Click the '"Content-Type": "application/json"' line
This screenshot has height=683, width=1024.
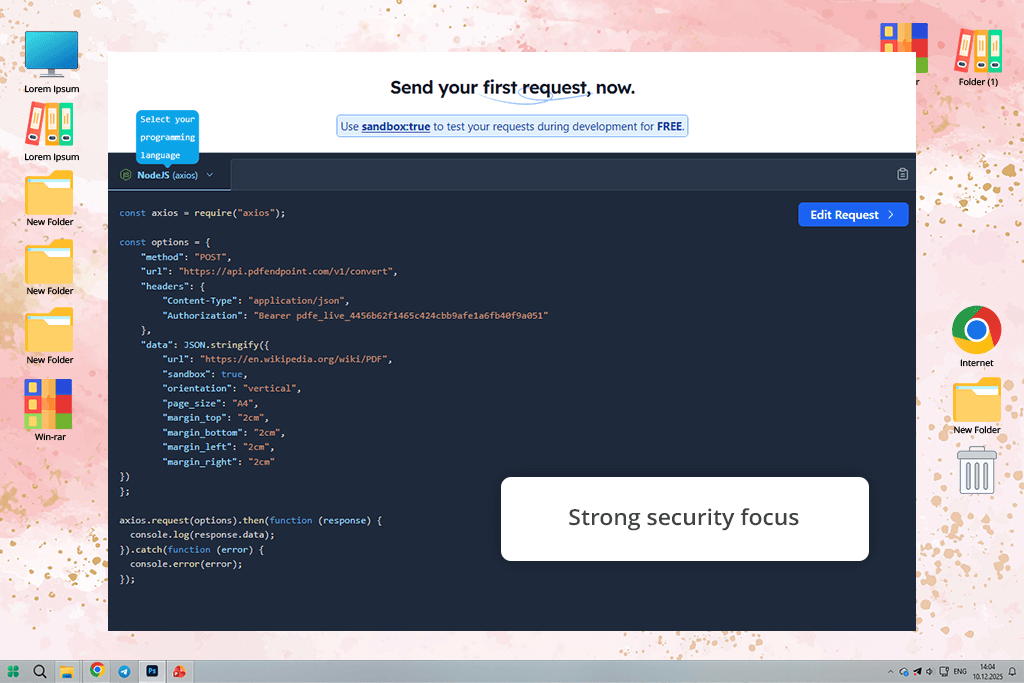click(x=255, y=301)
